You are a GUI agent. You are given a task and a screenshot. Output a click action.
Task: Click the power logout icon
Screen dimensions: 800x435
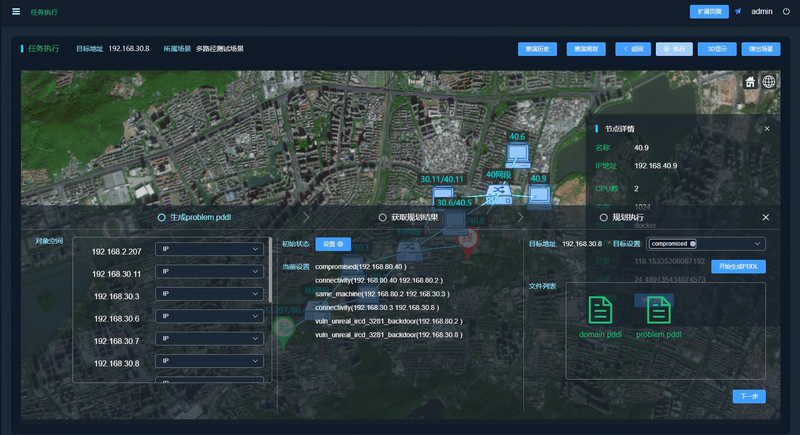coord(786,11)
